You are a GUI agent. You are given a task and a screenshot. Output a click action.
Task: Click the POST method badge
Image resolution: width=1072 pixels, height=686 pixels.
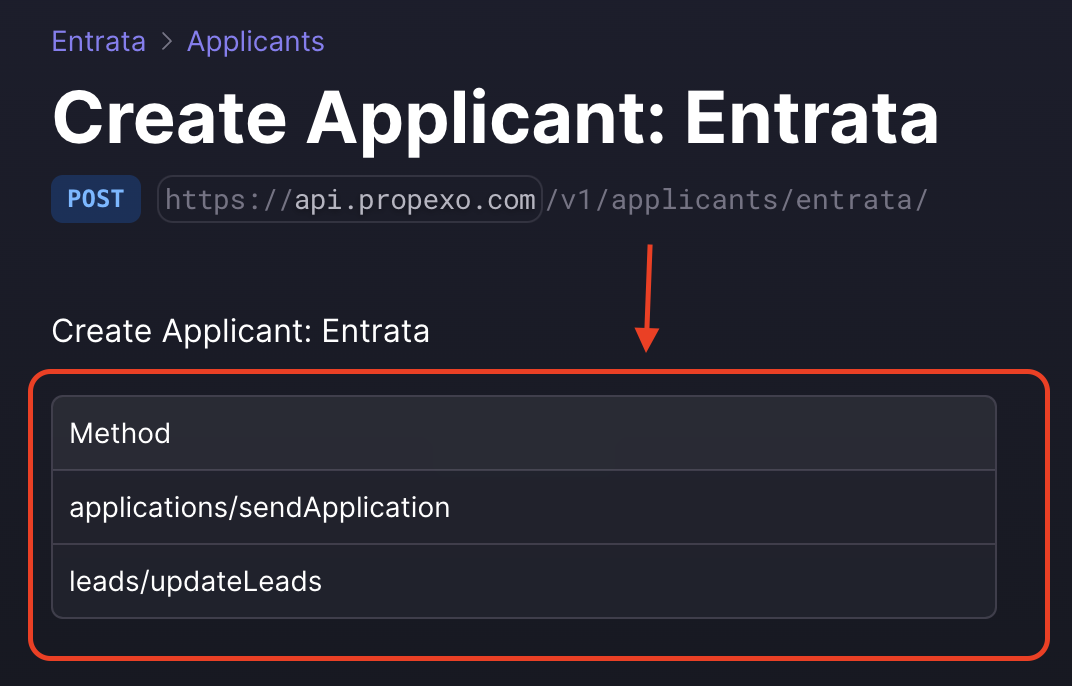95,198
